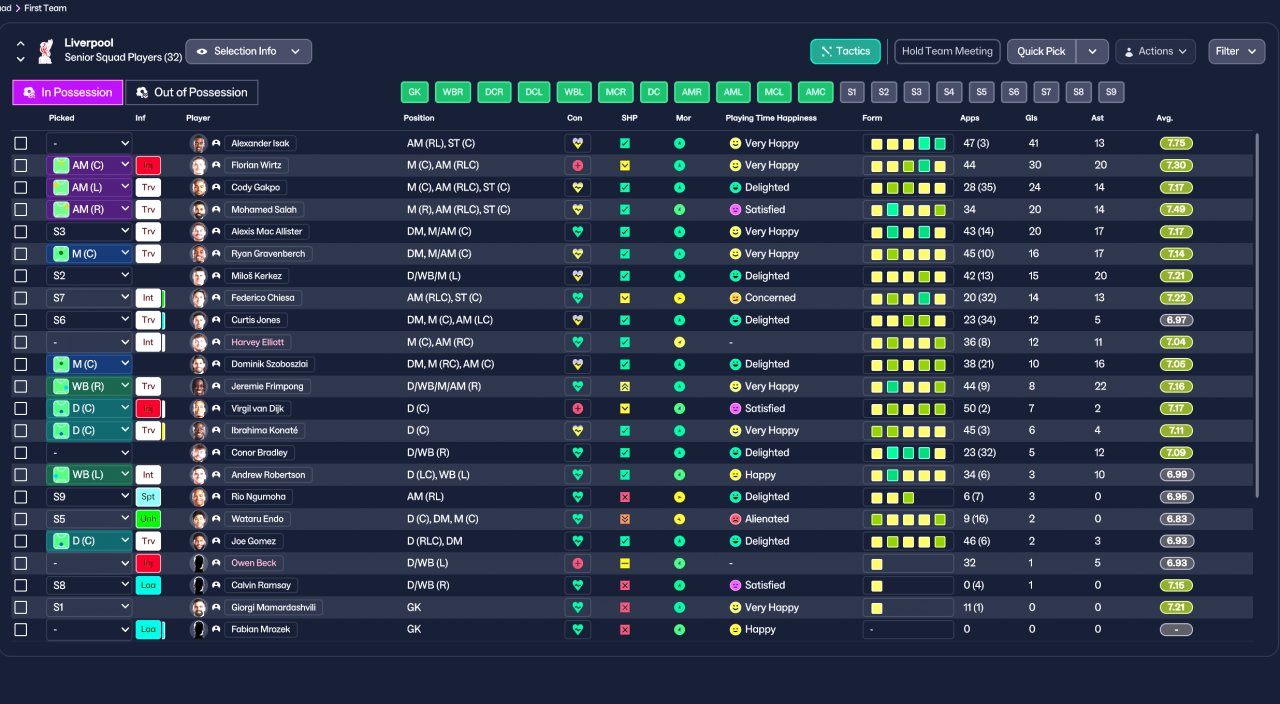Click Florian Wirtz's 7.30 average rating
1280x704 pixels.
(1176, 166)
